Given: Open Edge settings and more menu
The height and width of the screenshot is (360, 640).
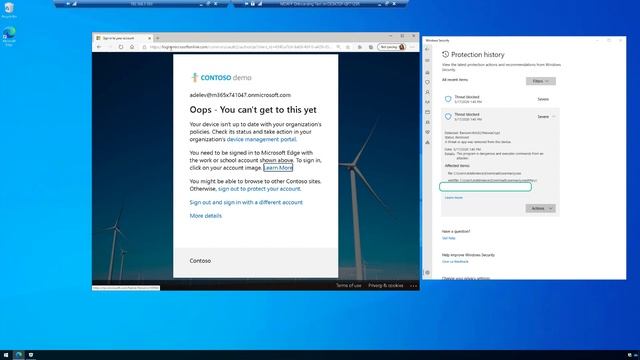Looking at the screenshot, I should [x=412, y=47].
